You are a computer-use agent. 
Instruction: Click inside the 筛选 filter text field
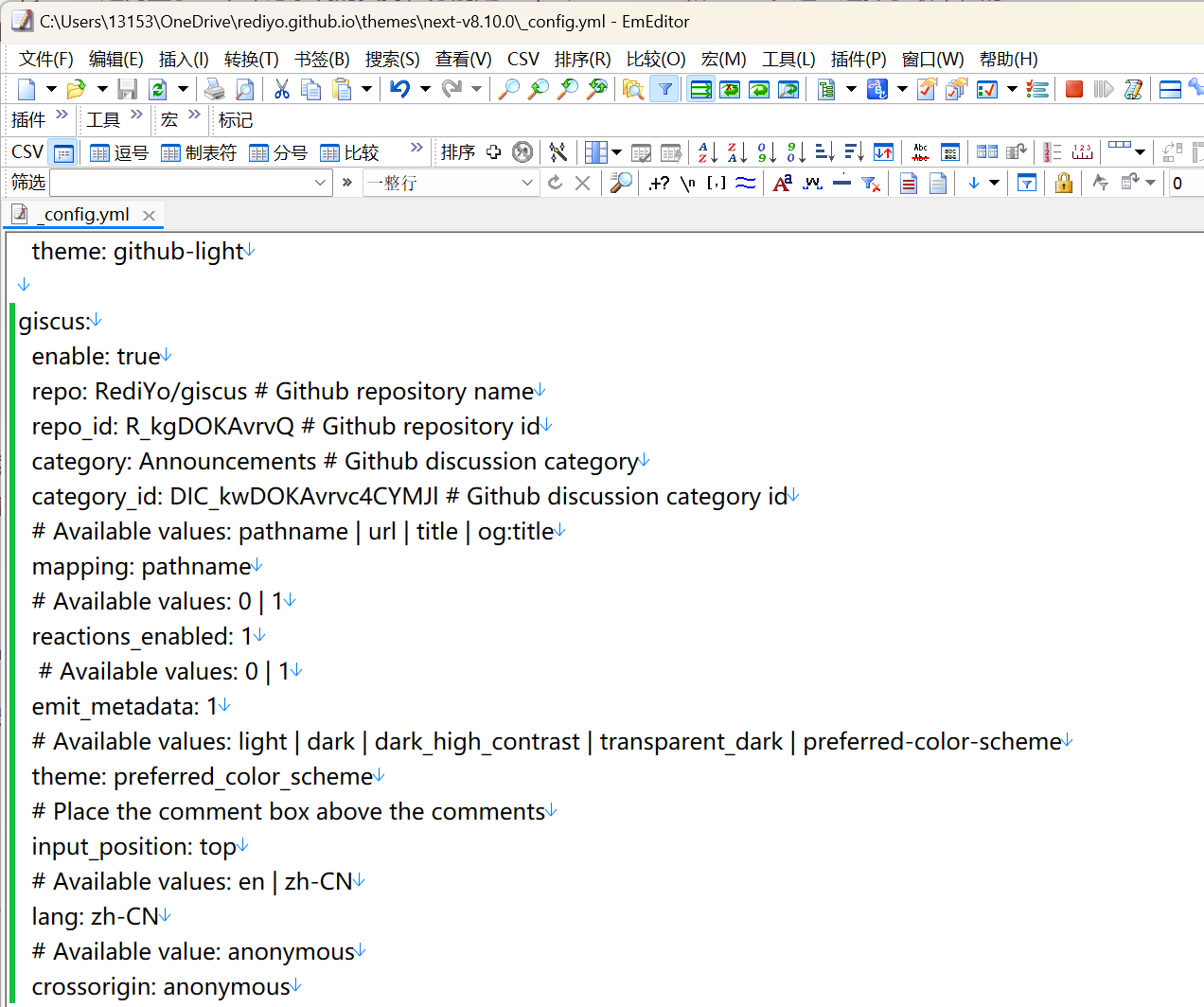point(180,183)
